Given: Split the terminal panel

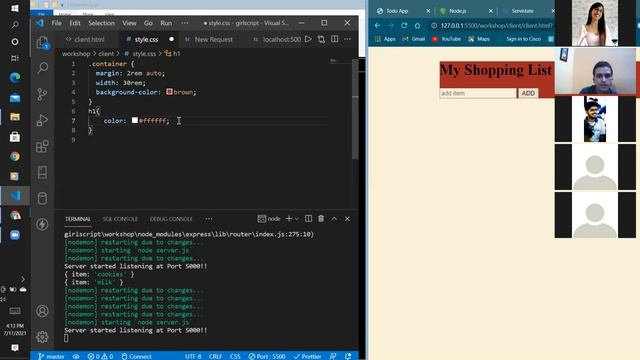Looking at the screenshot, I should pyautogui.click(x=309, y=219).
